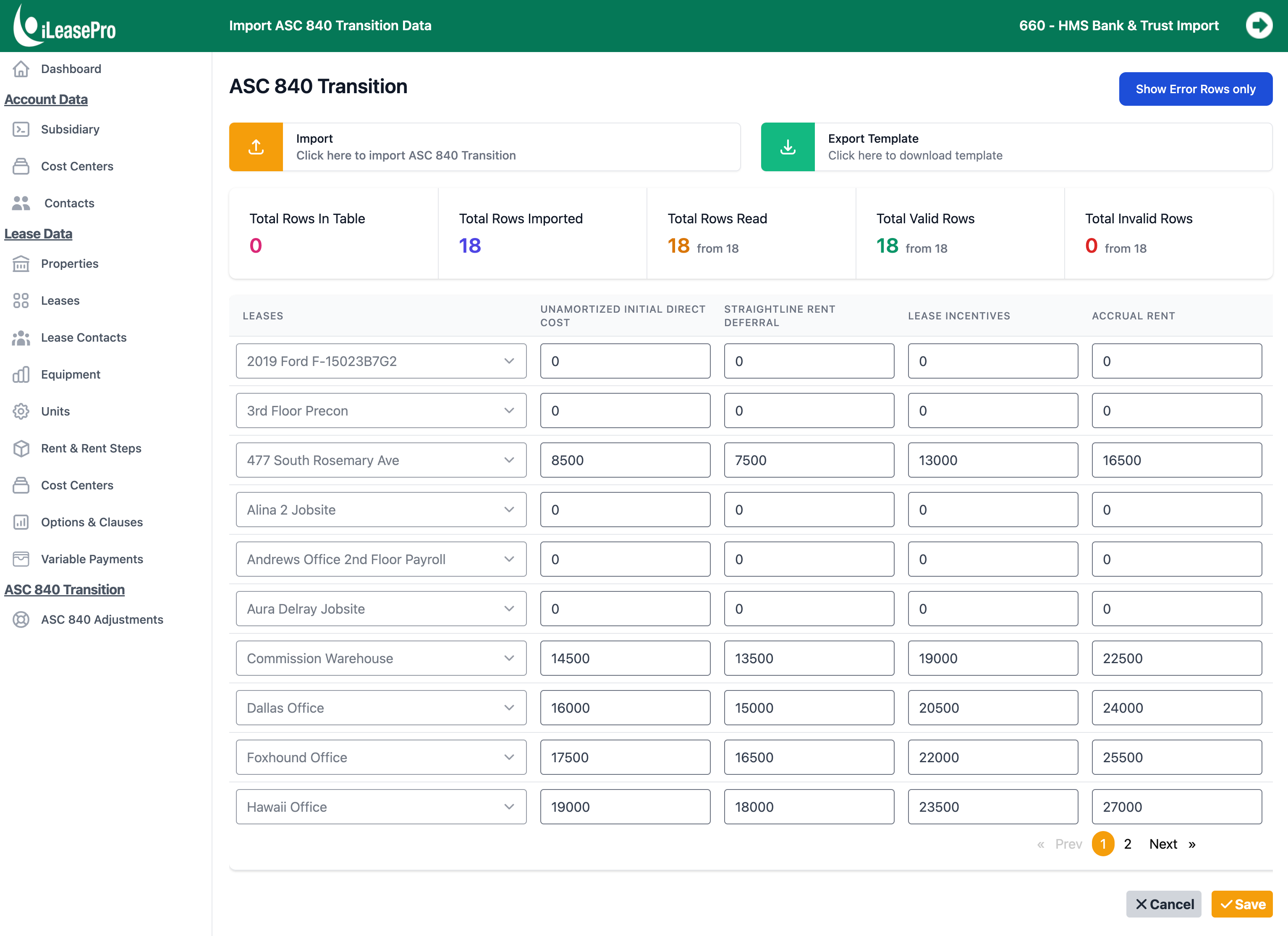Open the 477 South Rosemary Ave lease dropdown

[x=381, y=460]
